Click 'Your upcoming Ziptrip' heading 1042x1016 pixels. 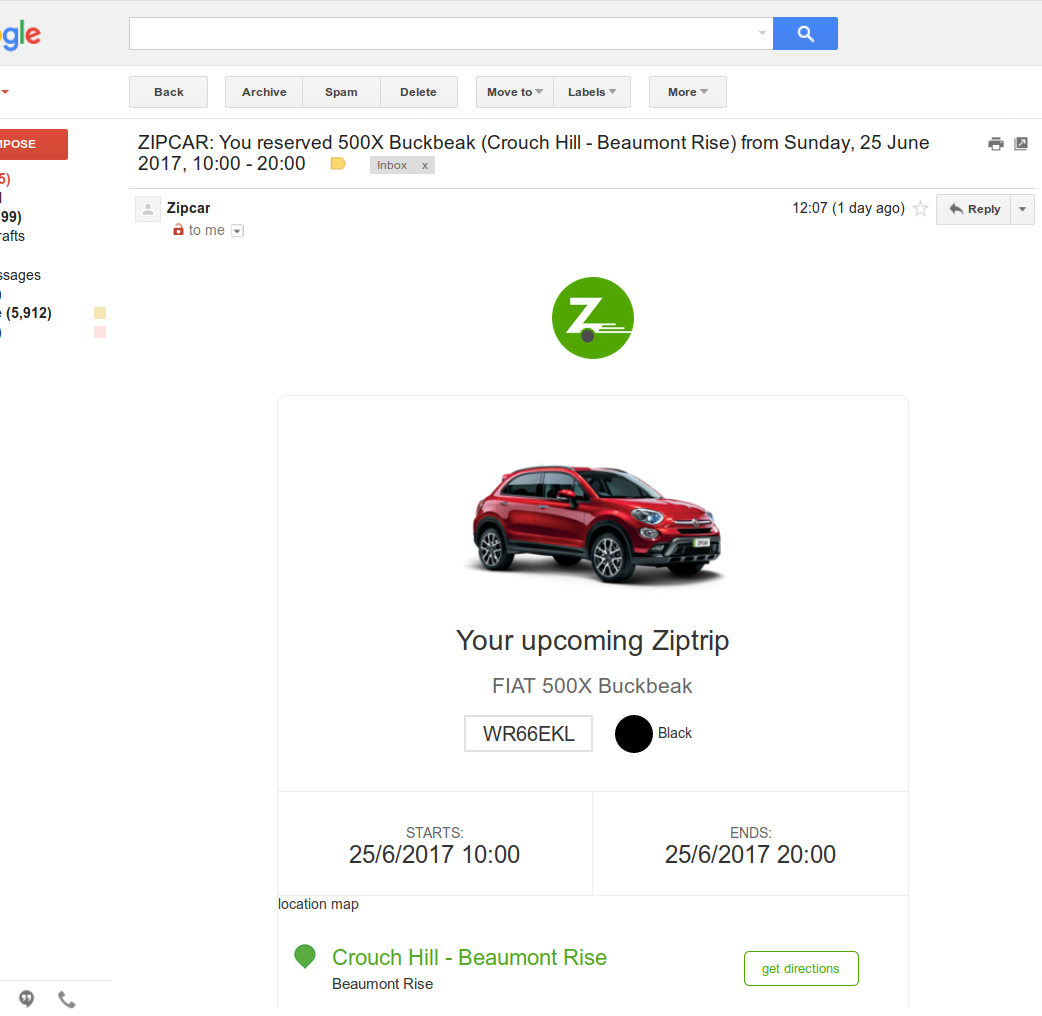coord(593,641)
